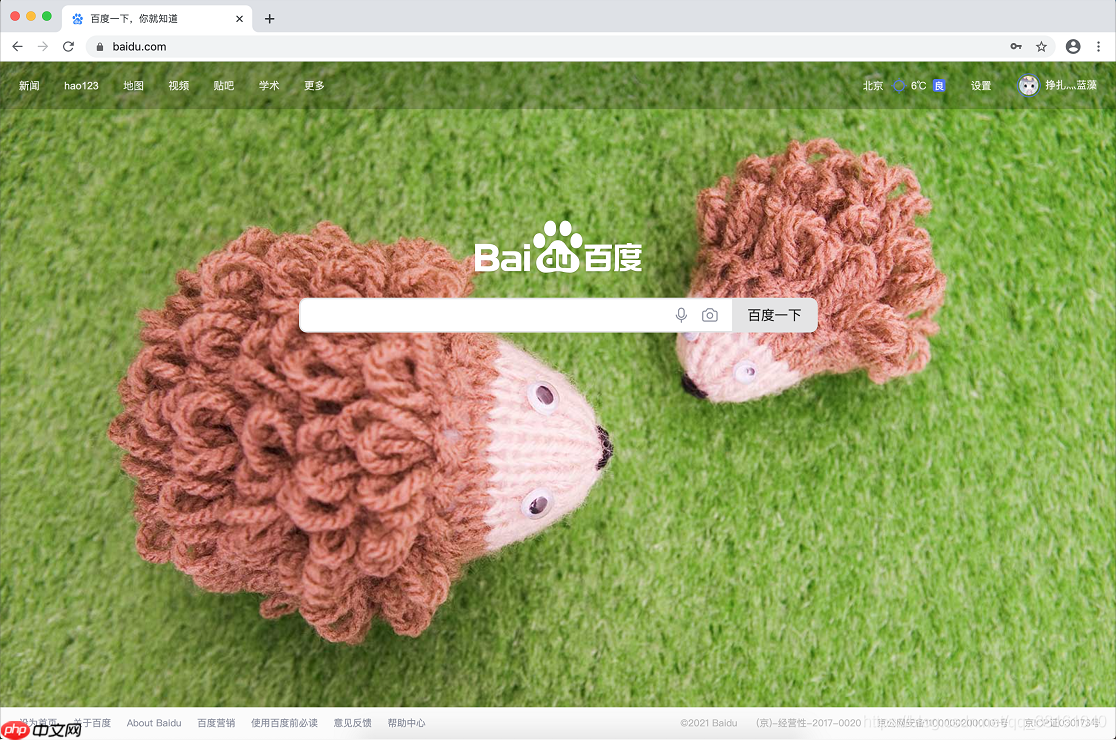
Task: Open the 设置 dropdown
Action: click(x=981, y=85)
